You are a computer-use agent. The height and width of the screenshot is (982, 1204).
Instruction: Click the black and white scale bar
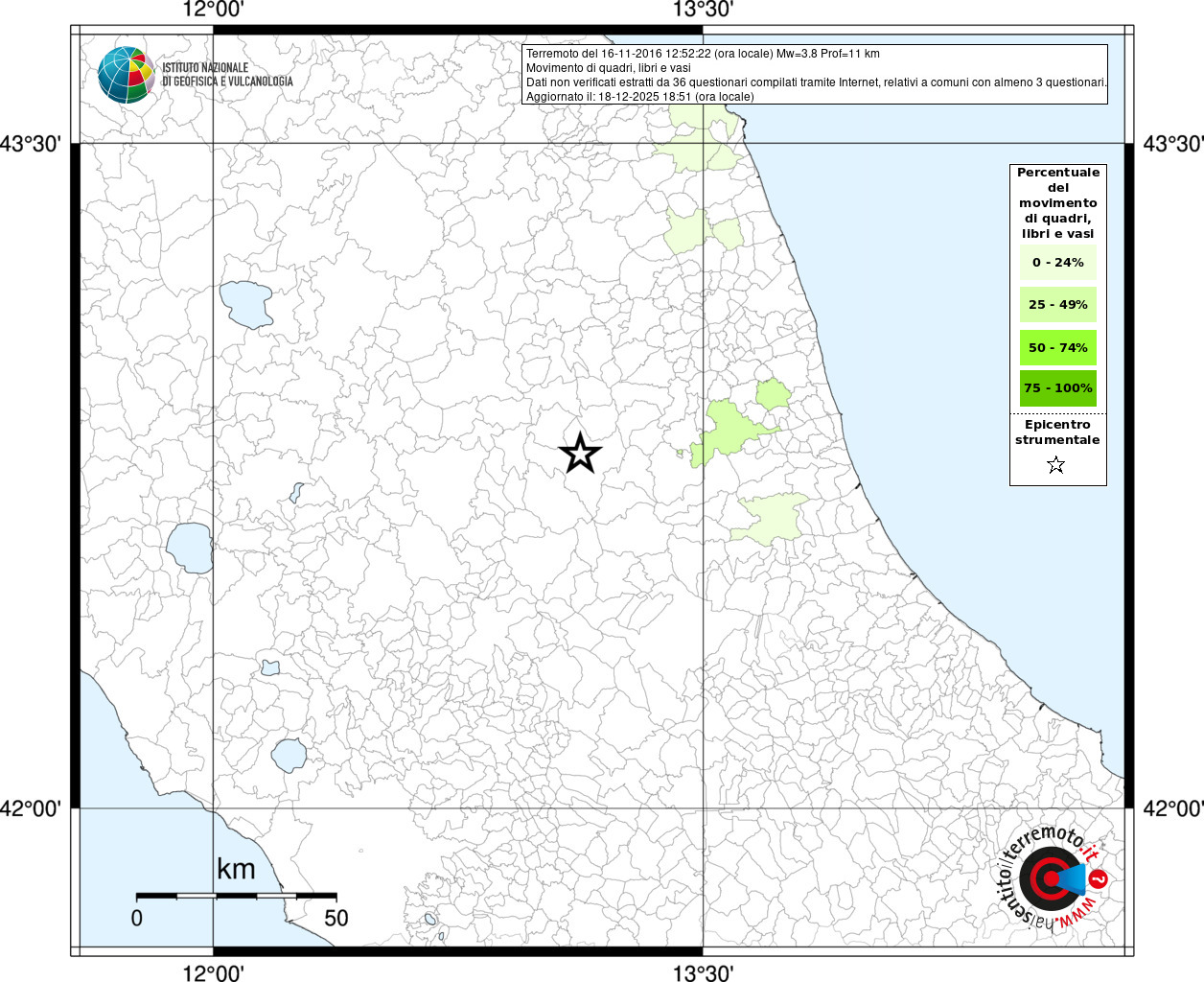236,896
